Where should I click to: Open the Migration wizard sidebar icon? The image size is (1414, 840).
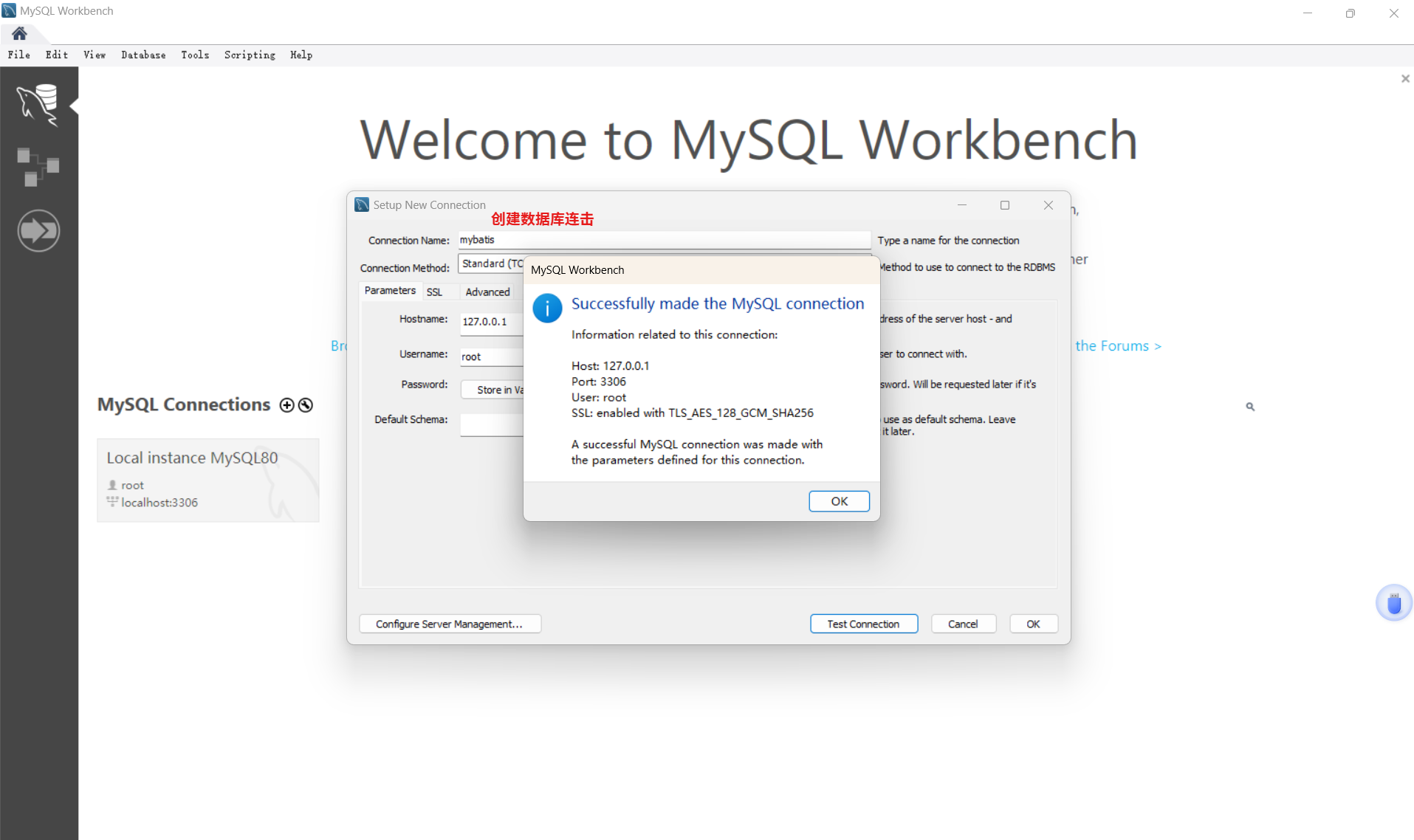38,231
